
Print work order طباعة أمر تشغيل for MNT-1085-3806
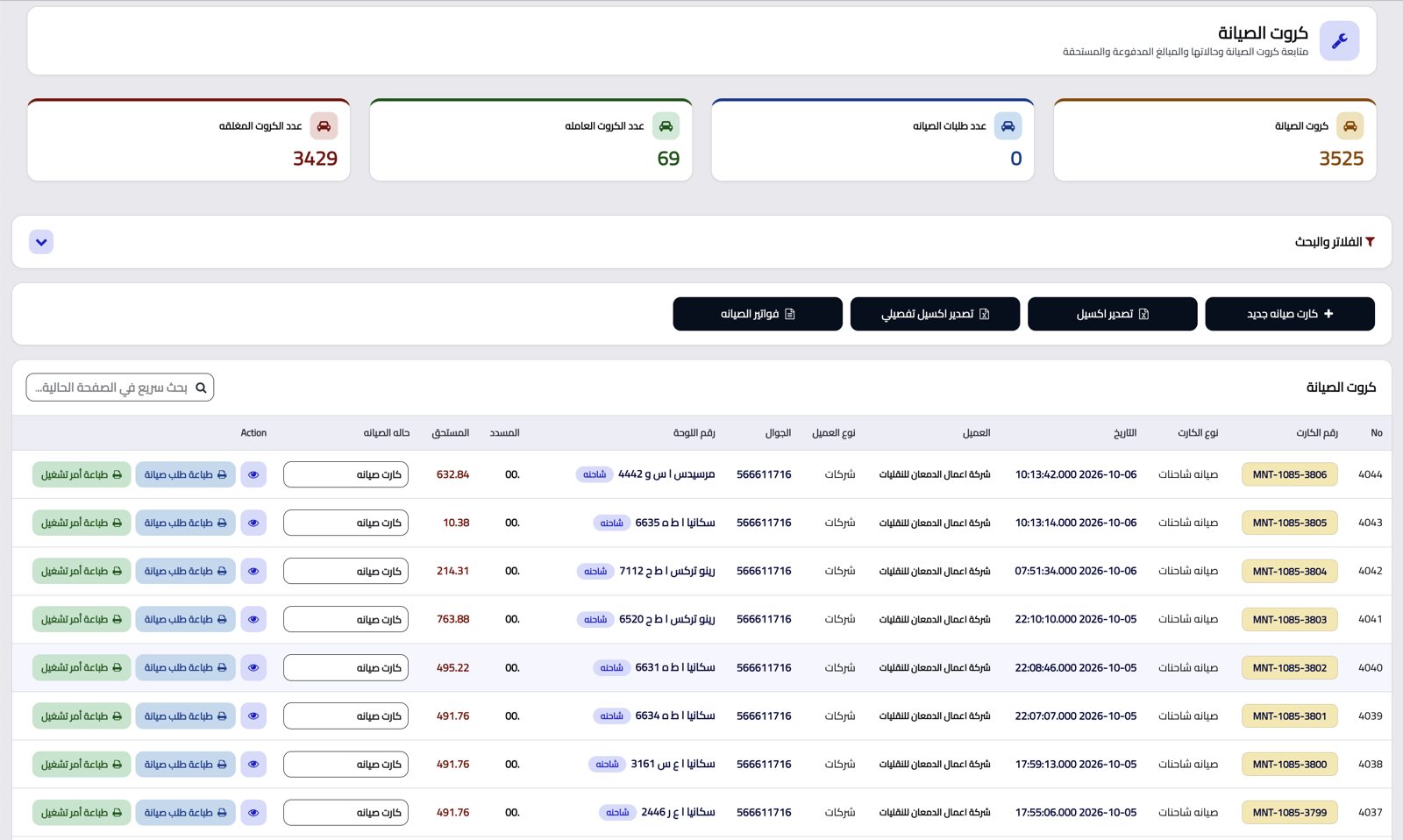(x=82, y=474)
